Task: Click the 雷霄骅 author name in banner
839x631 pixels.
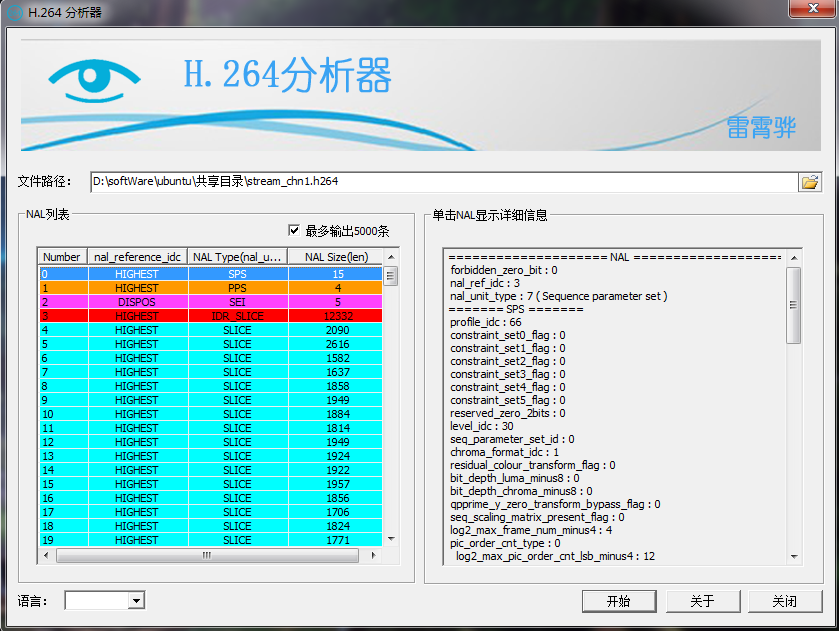Action: coord(761,129)
